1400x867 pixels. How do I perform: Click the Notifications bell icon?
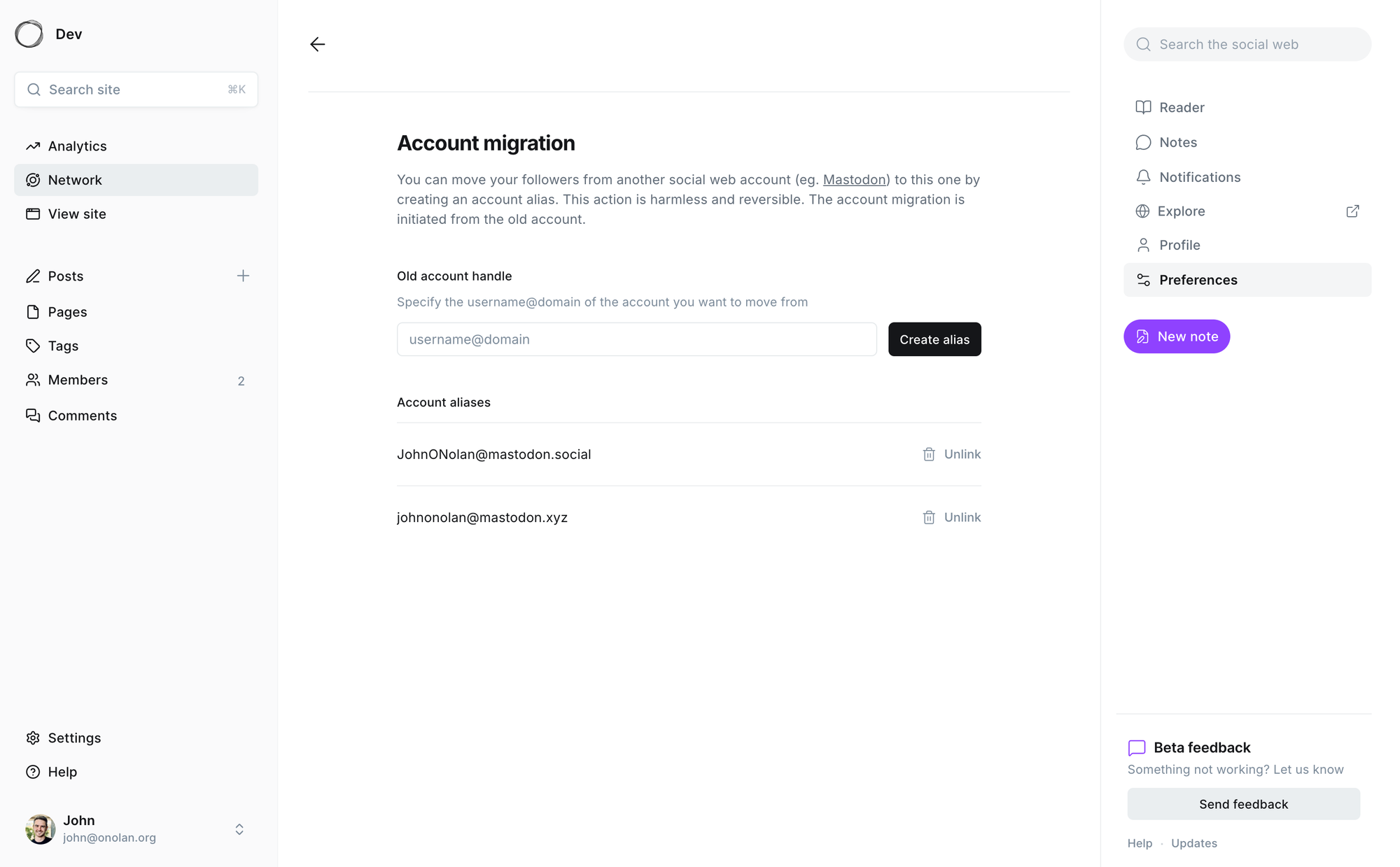1143,177
